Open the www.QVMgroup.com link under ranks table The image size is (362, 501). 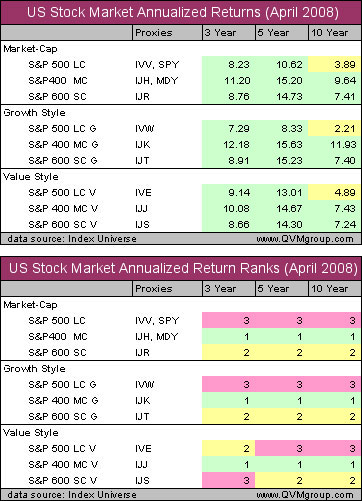coord(305,495)
